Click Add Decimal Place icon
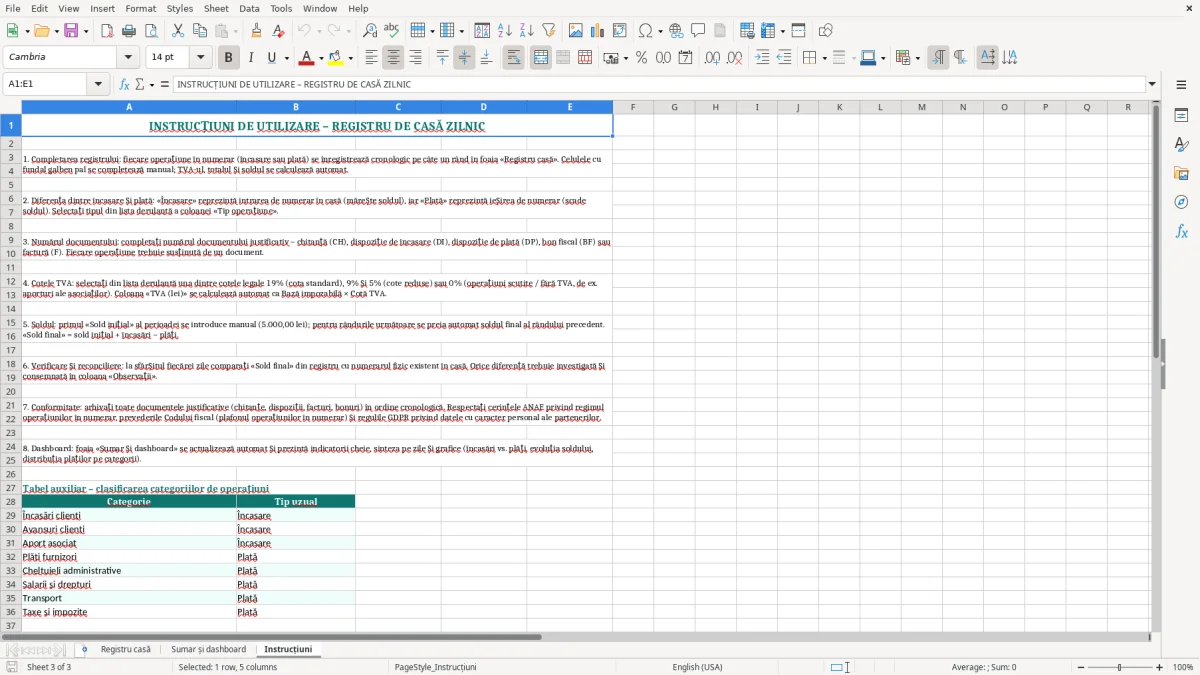Image resolution: width=1200 pixels, height=675 pixels. tap(712, 58)
